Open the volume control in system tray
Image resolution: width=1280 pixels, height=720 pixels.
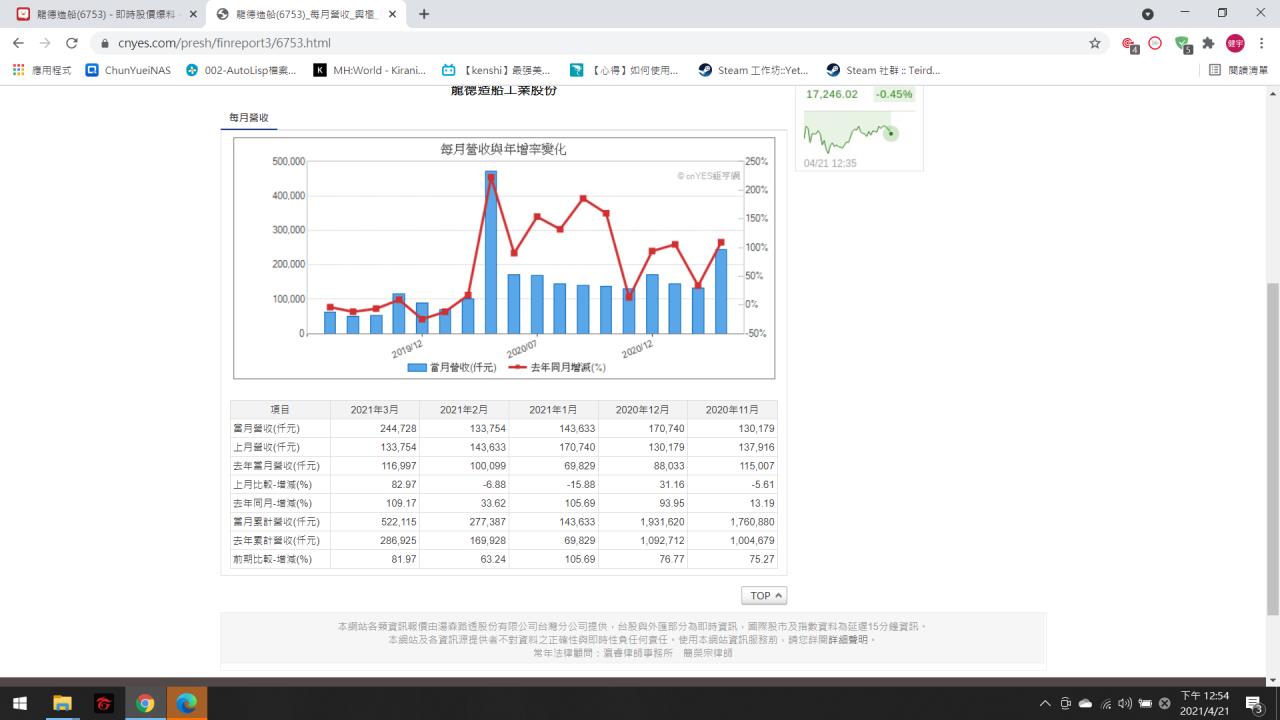tap(1125, 703)
